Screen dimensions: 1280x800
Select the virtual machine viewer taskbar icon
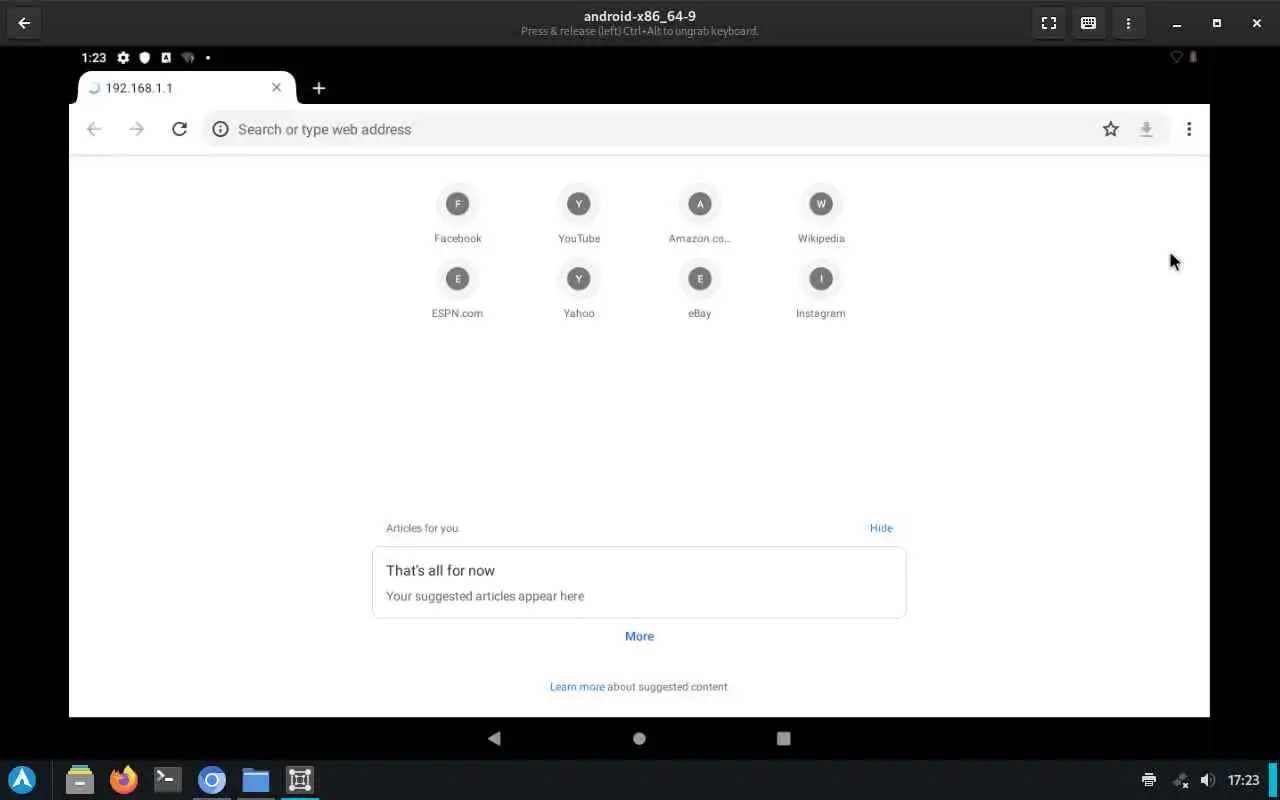(300, 779)
